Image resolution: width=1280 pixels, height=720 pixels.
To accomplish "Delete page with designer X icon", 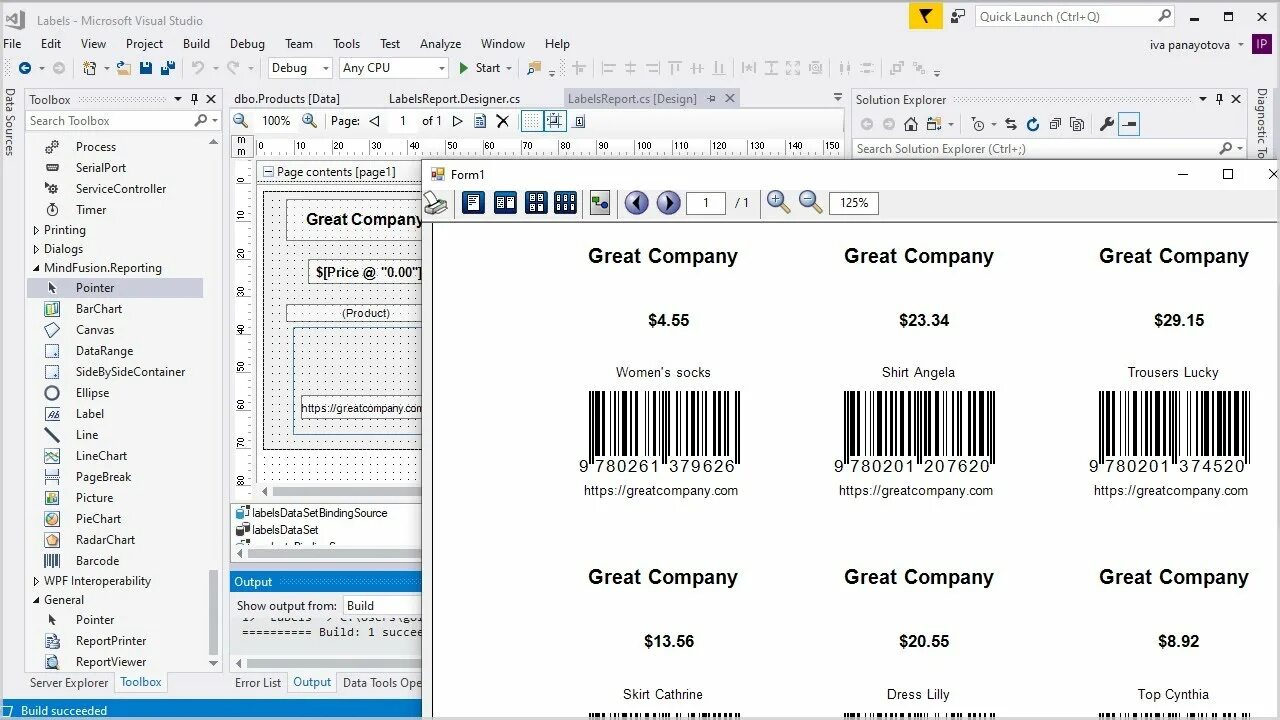I will point(503,121).
